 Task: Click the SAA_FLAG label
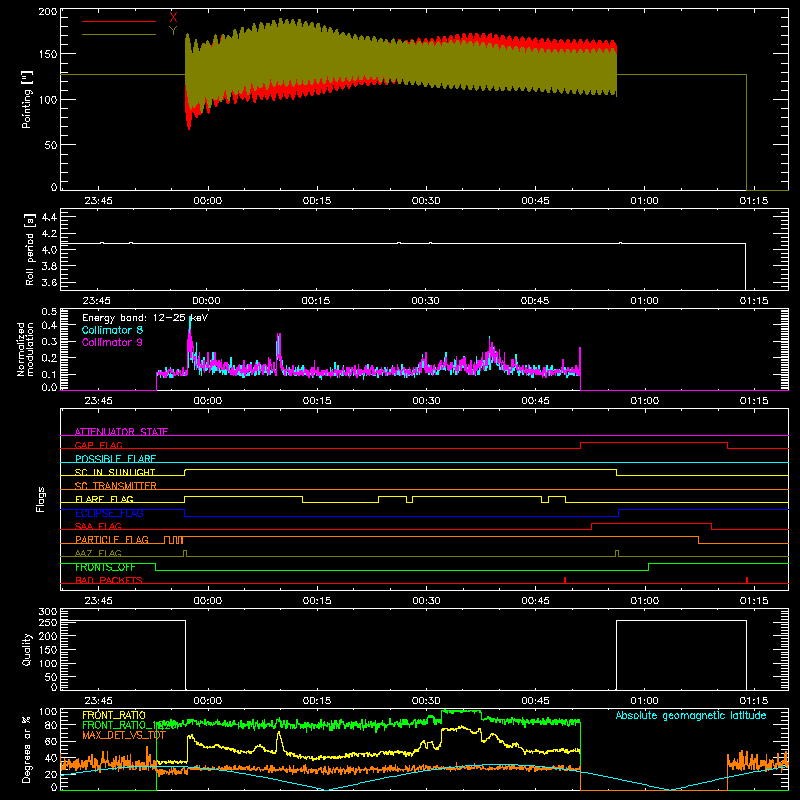pos(98,526)
